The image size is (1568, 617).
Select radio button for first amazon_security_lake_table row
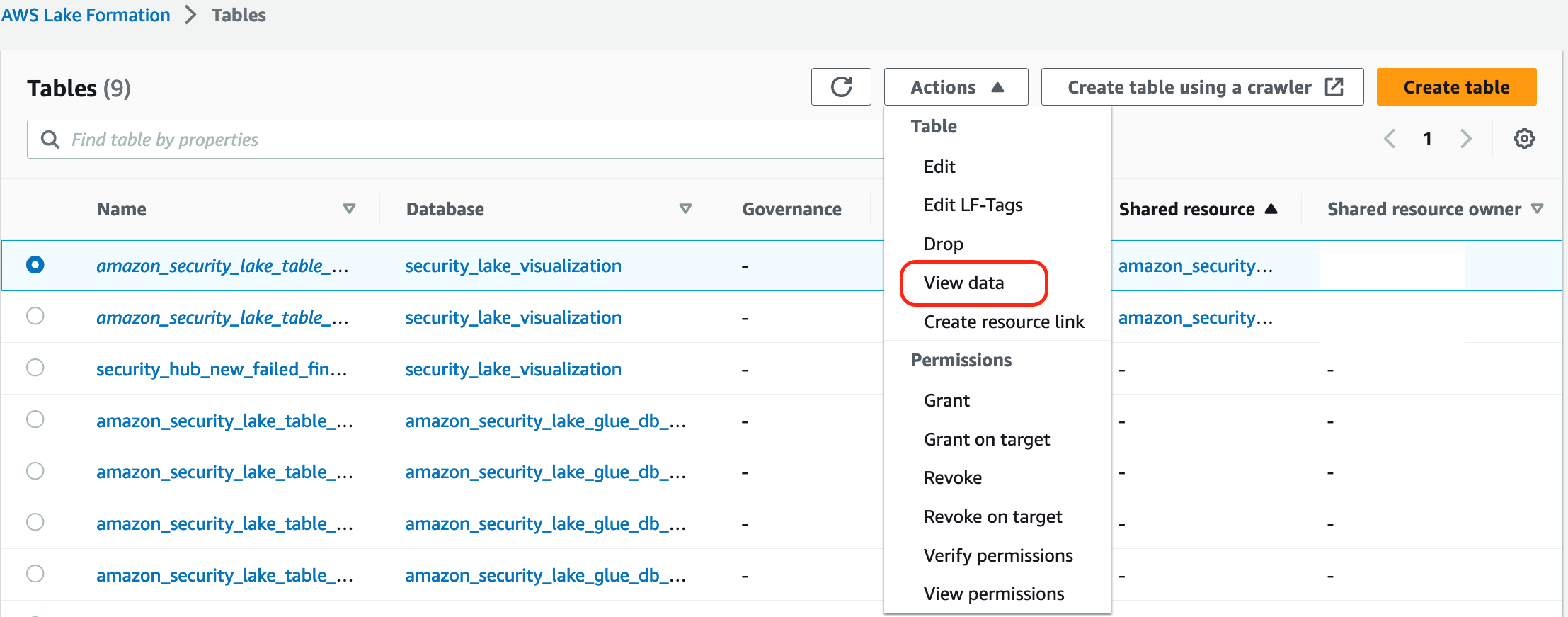[35, 265]
